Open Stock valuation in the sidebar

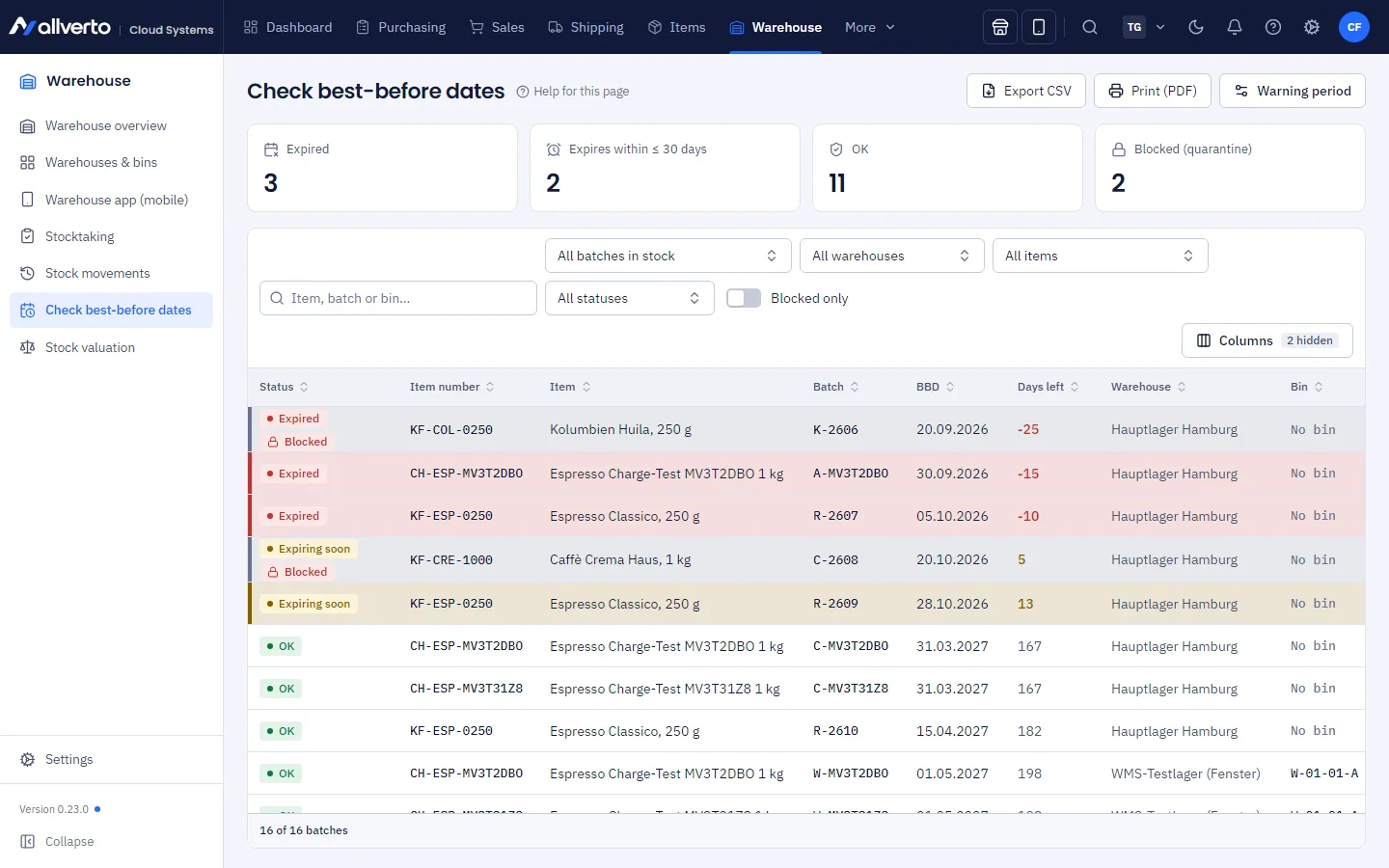coord(111,347)
